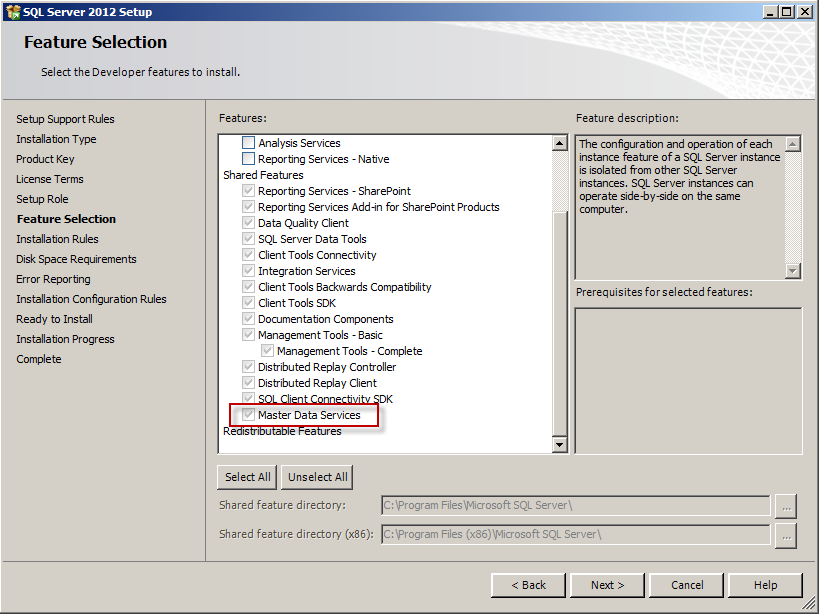Toggle the Client Tools SDK checkbox

pyautogui.click(x=247, y=303)
